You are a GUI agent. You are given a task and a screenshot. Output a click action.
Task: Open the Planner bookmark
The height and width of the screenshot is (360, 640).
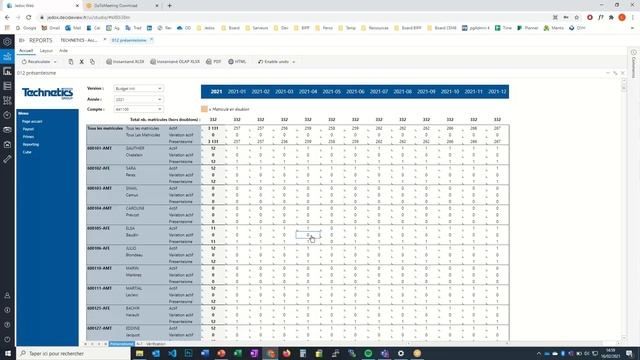click(527, 28)
